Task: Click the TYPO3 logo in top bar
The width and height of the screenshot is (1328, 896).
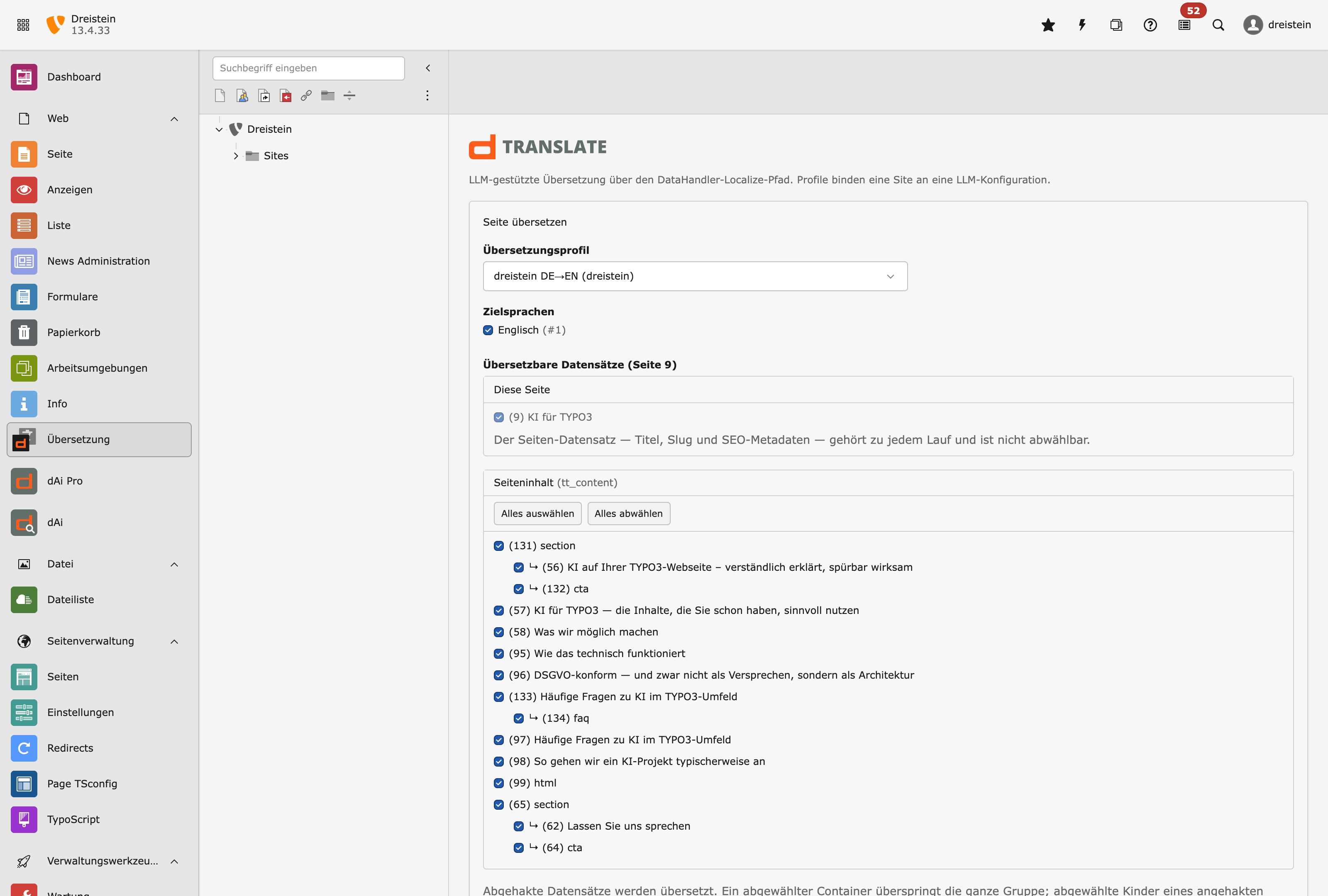Action: tap(55, 24)
